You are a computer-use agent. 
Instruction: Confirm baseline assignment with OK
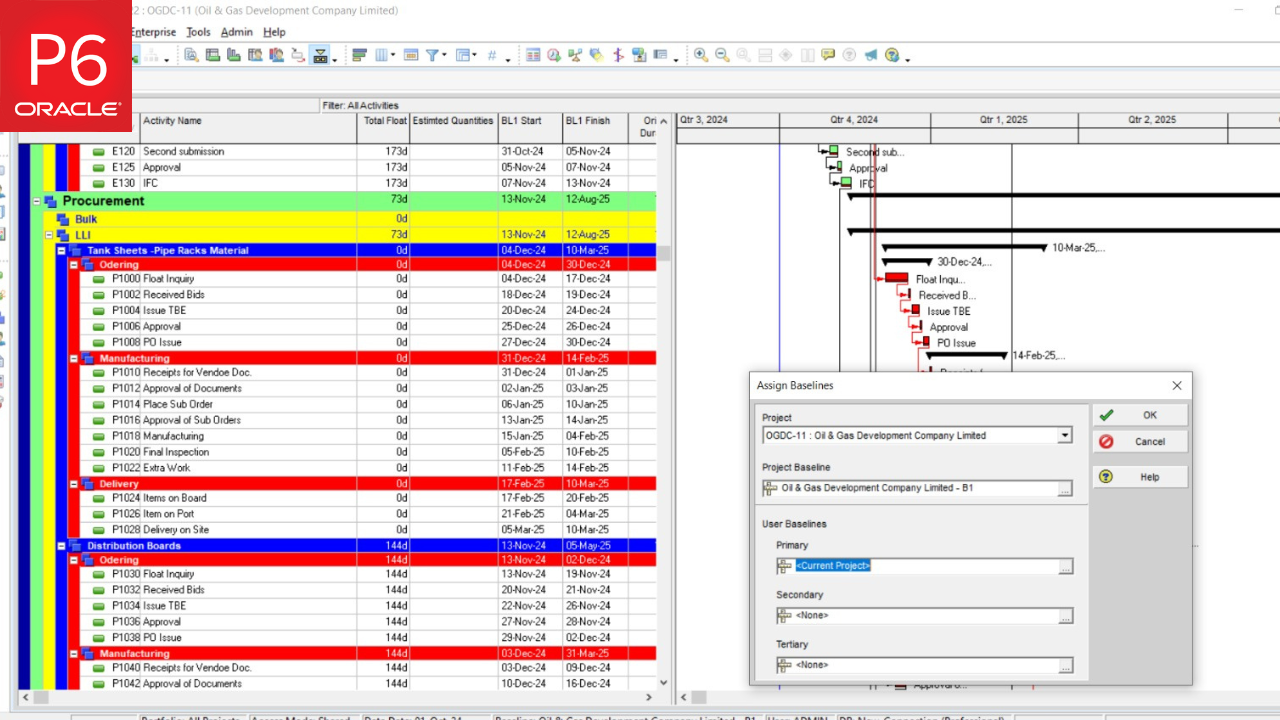(x=1139, y=414)
